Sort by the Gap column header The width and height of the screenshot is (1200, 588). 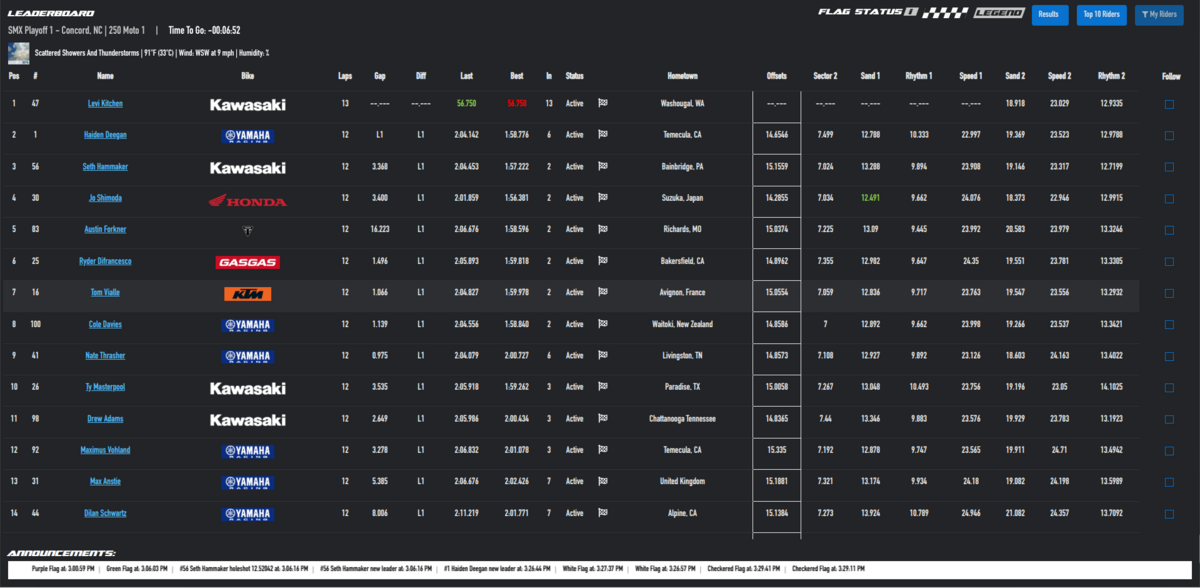[x=380, y=76]
